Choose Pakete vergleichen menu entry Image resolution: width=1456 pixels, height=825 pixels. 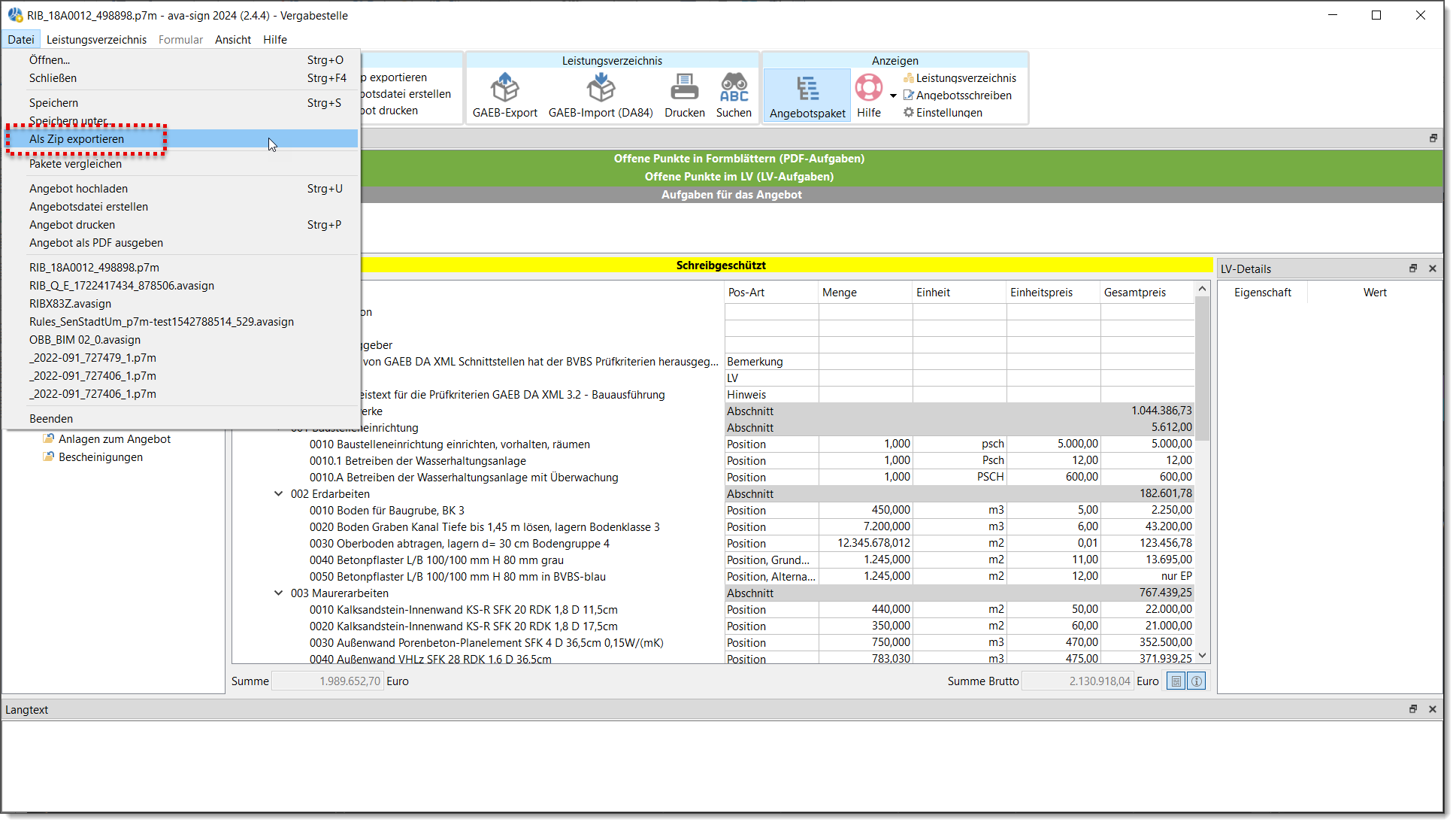(x=180, y=164)
